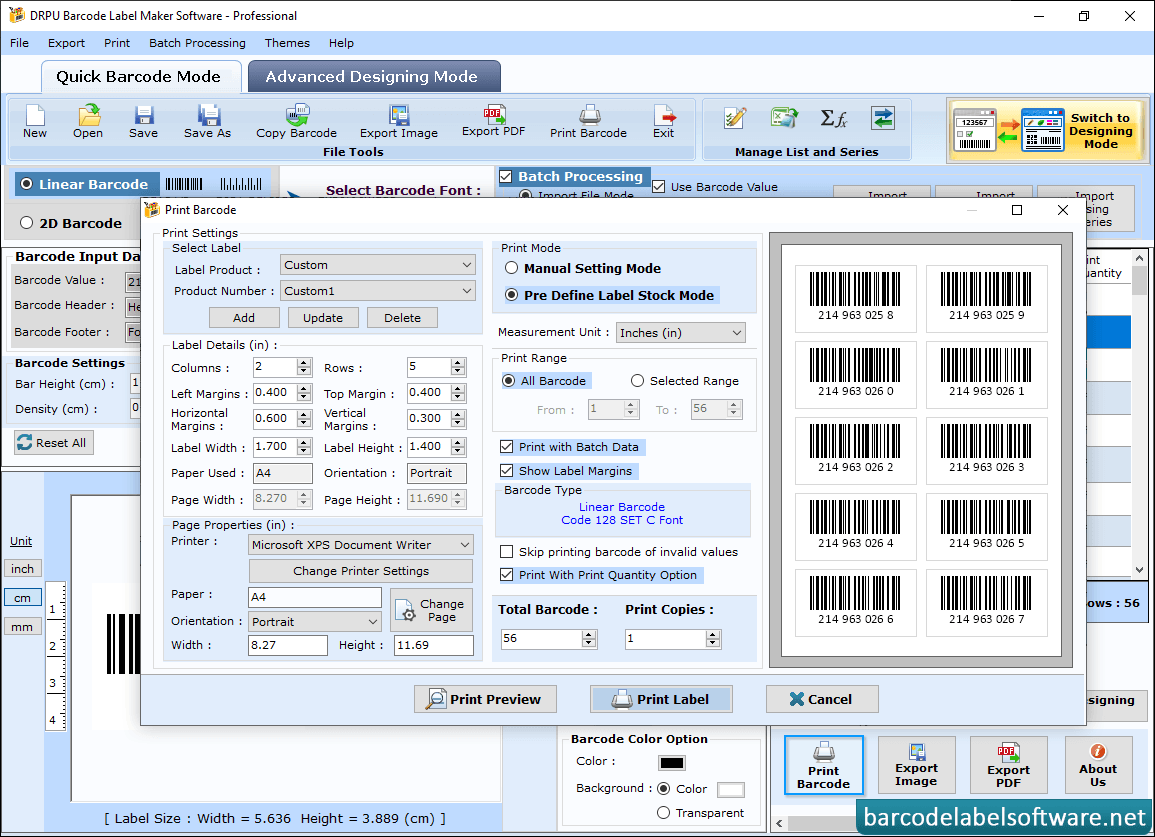Open page Orientation Portrait dropdown

(x=315, y=622)
